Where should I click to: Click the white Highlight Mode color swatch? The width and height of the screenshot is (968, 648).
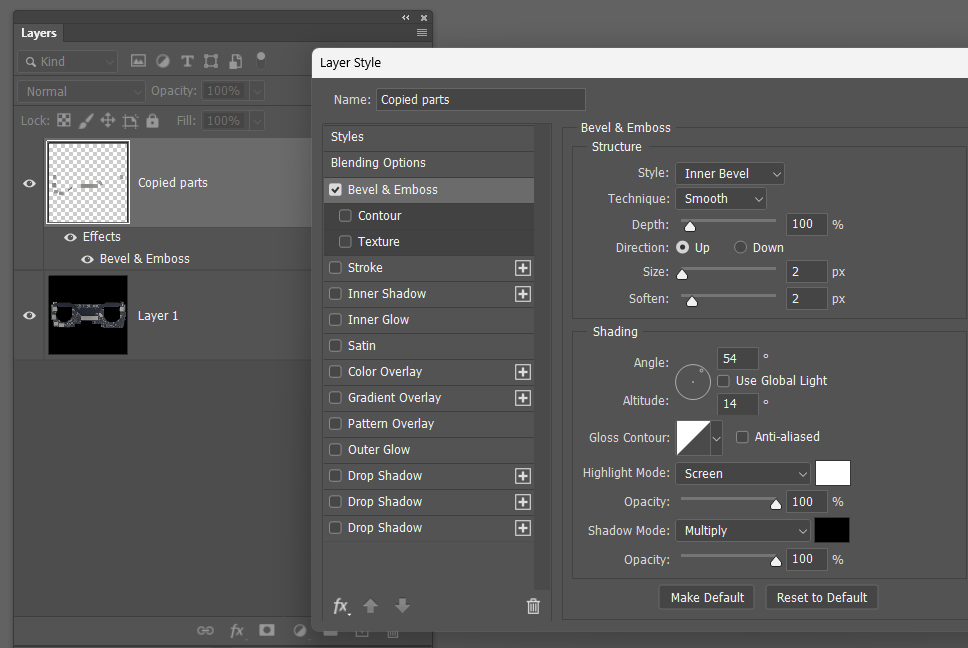(x=833, y=472)
